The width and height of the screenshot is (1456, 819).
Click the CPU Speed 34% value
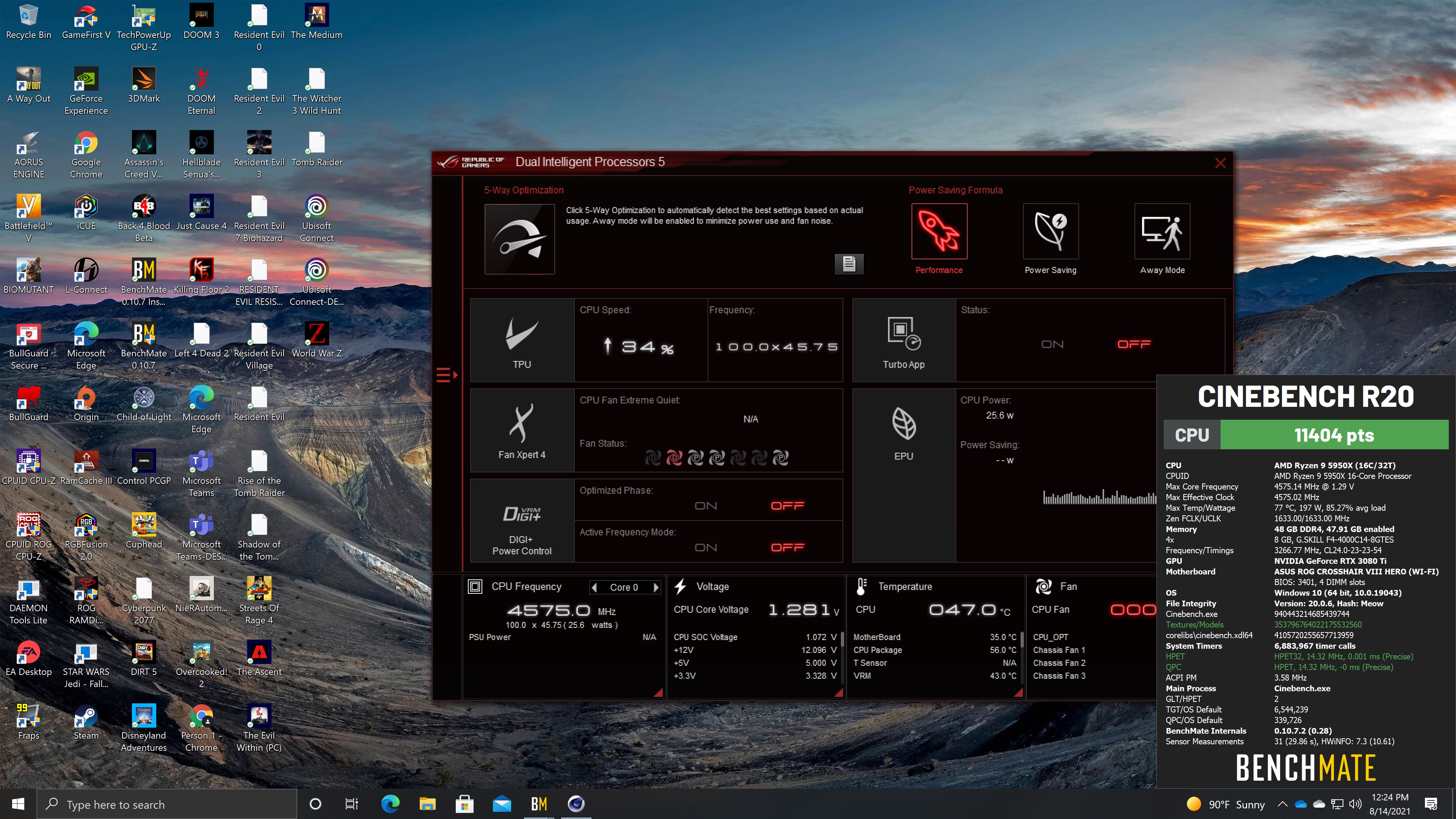[647, 347]
